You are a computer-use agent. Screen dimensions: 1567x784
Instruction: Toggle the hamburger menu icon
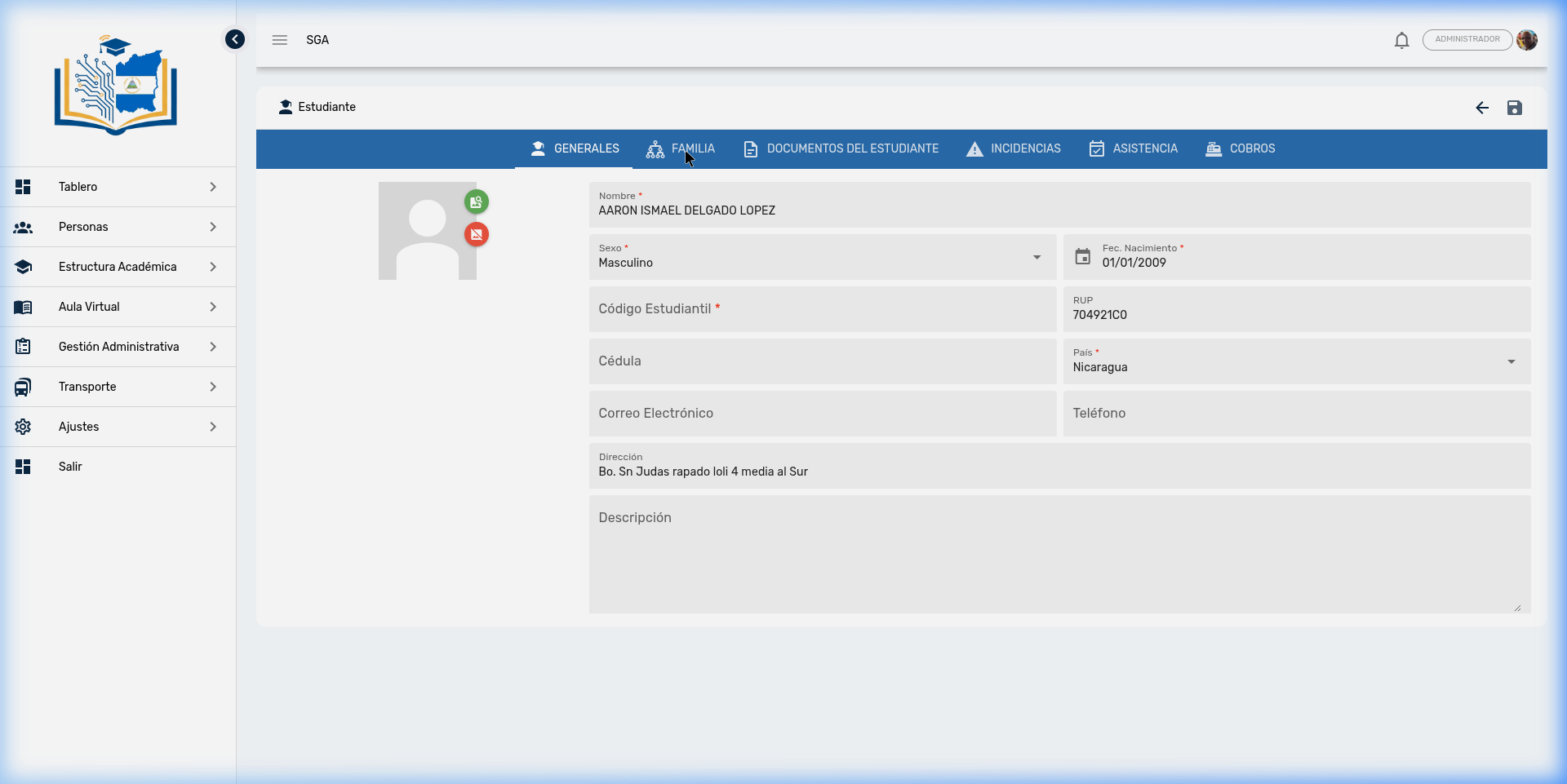point(280,40)
